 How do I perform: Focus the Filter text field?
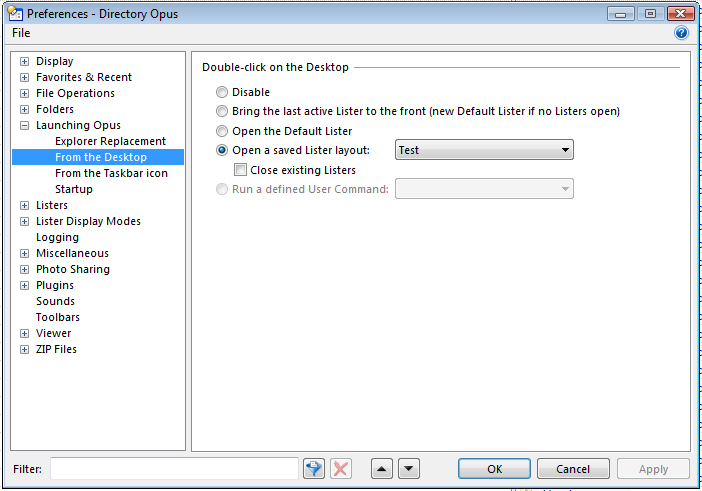pos(174,469)
